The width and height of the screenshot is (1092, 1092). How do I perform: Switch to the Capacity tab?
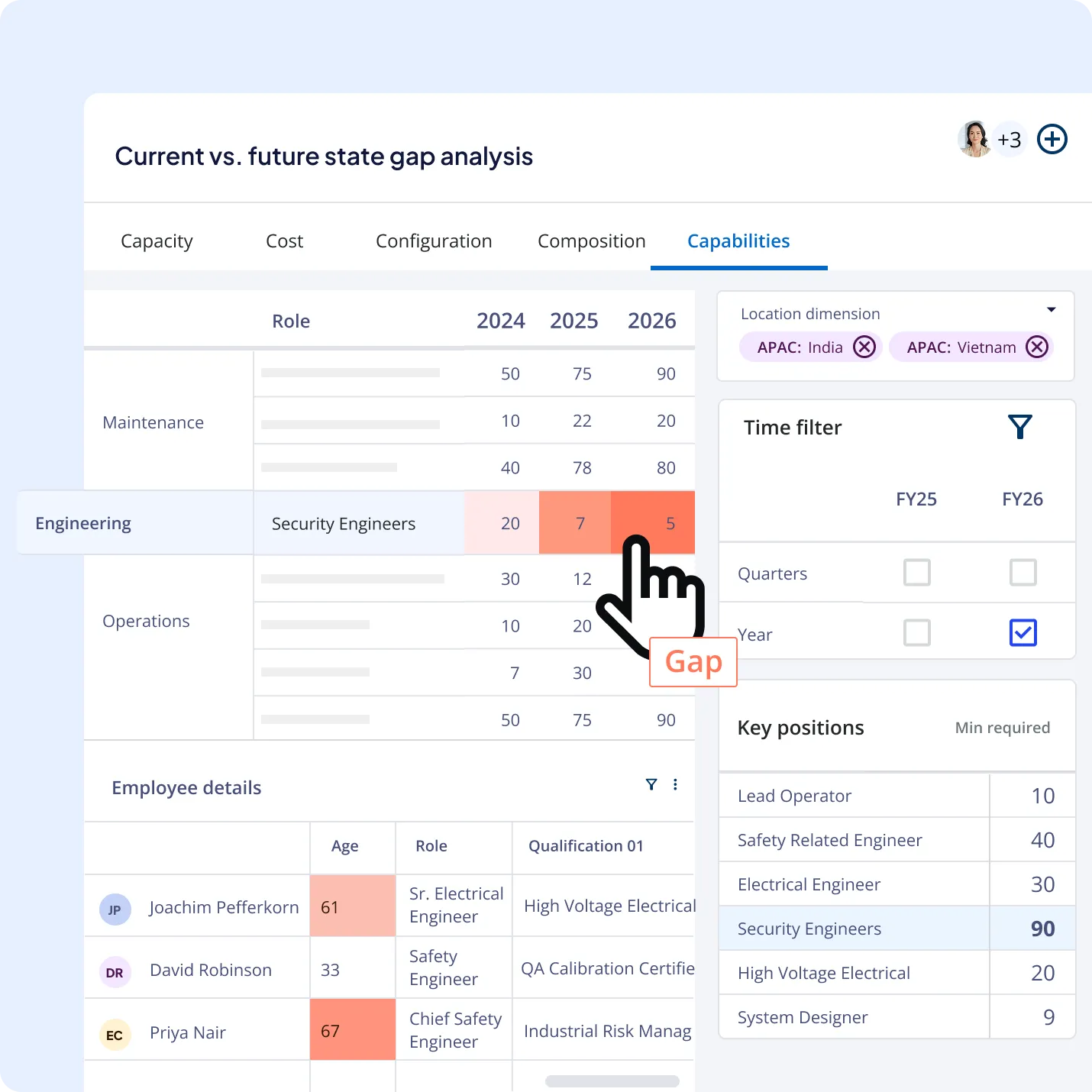click(157, 241)
